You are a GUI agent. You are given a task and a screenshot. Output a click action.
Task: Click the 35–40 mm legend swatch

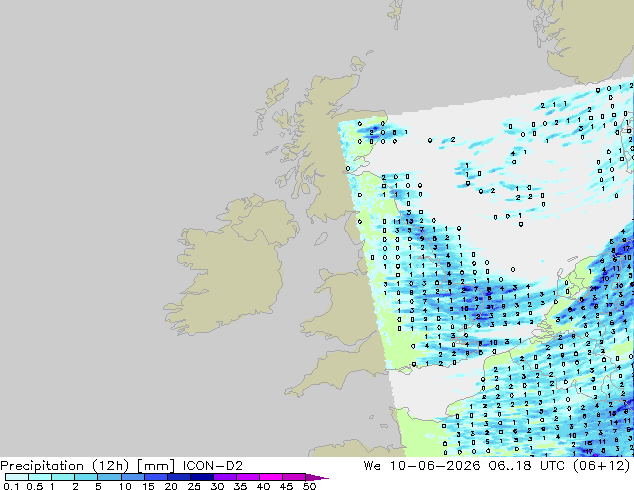(x=247, y=477)
